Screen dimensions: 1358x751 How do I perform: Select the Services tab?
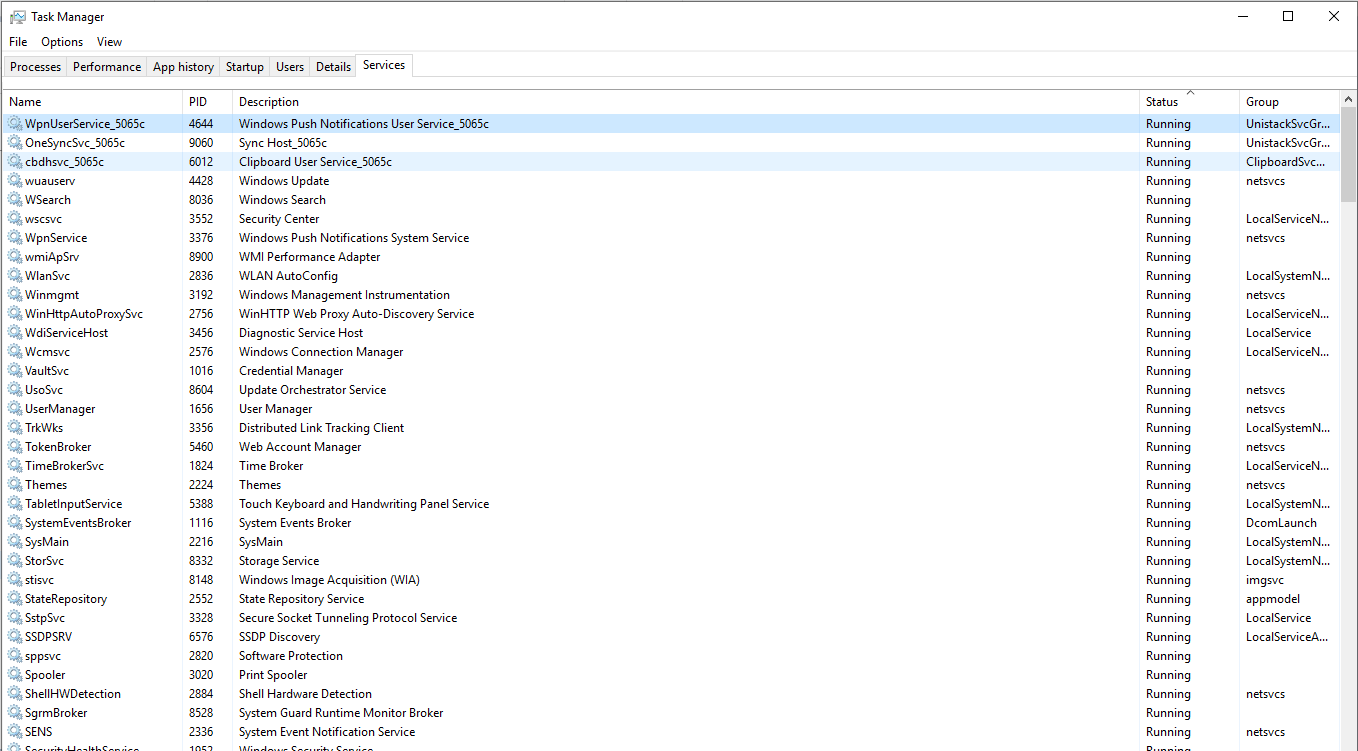[x=384, y=65]
